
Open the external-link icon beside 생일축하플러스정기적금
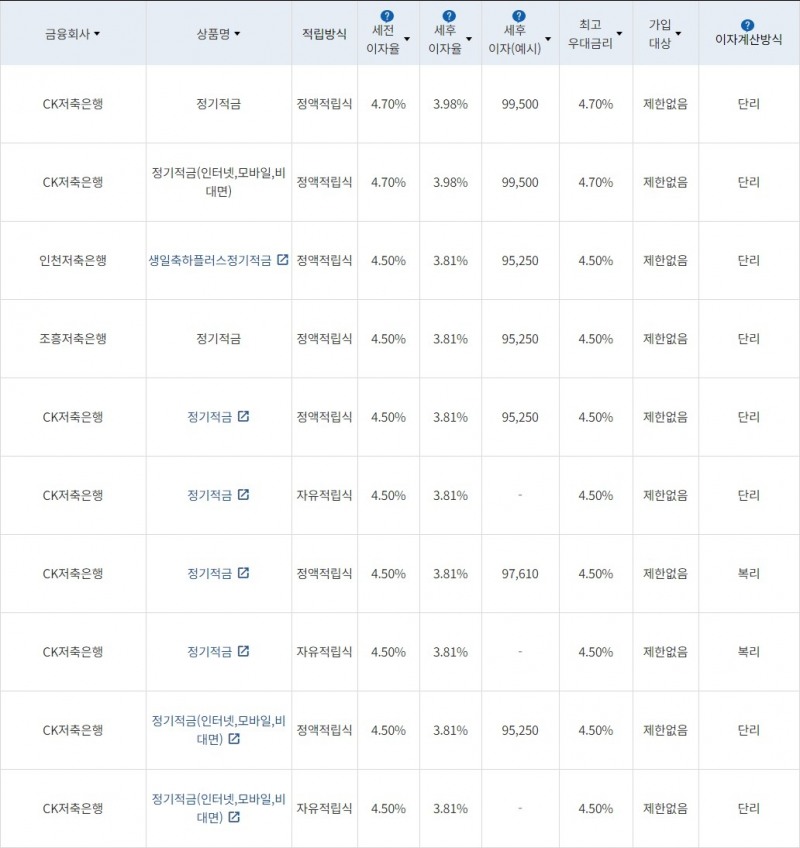(283, 259)
